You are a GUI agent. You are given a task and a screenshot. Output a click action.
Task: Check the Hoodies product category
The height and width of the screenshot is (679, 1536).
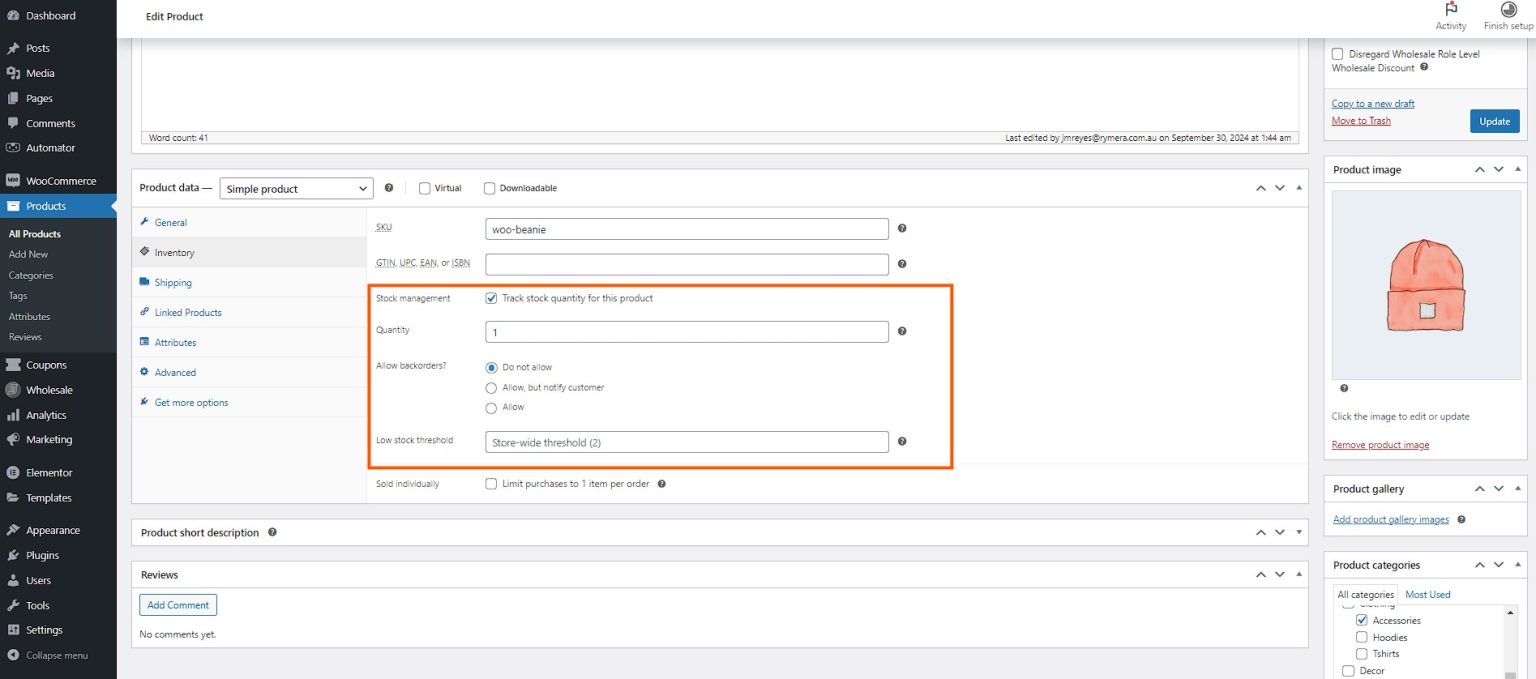coord(1362,637)
